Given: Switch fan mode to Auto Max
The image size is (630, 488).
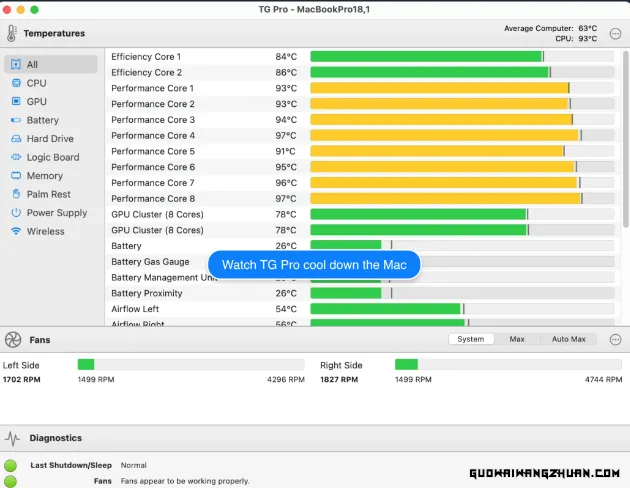Looking at the screenshot, I should [x=569, y=339].
